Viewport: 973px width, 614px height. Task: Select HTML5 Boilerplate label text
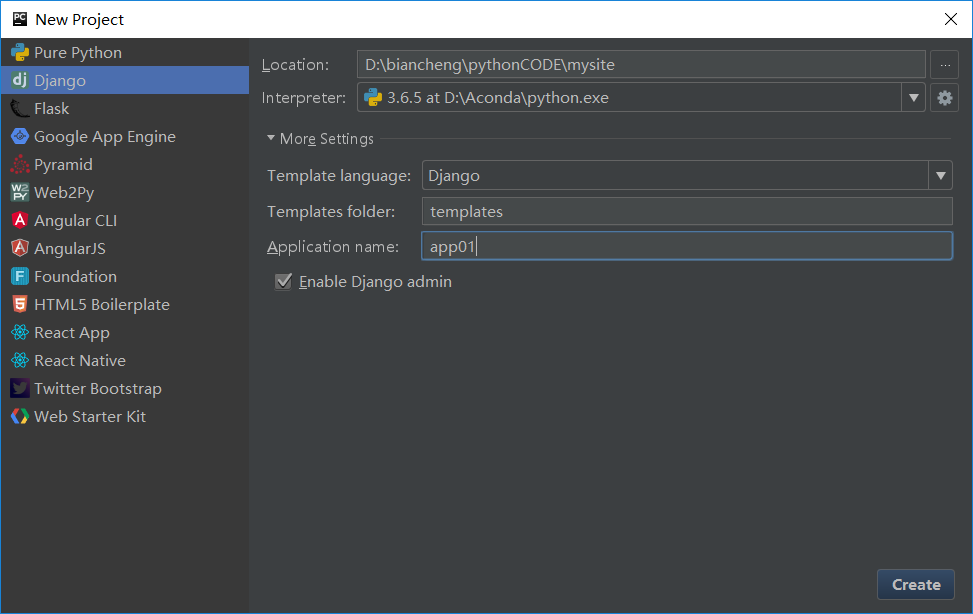[102, 304]
